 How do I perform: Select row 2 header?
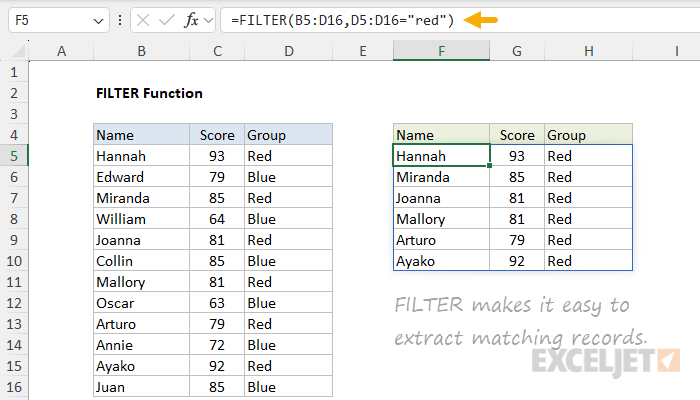coord(14,93)
